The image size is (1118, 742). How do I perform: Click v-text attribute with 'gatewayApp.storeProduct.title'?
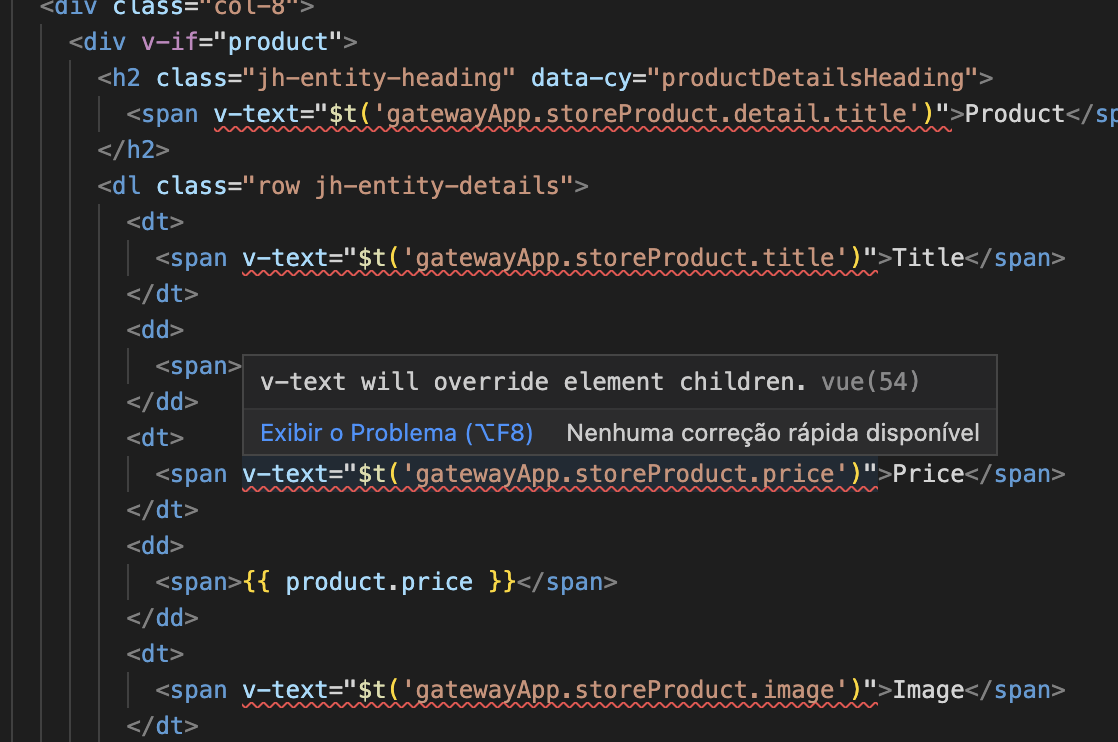click(560, 258)
